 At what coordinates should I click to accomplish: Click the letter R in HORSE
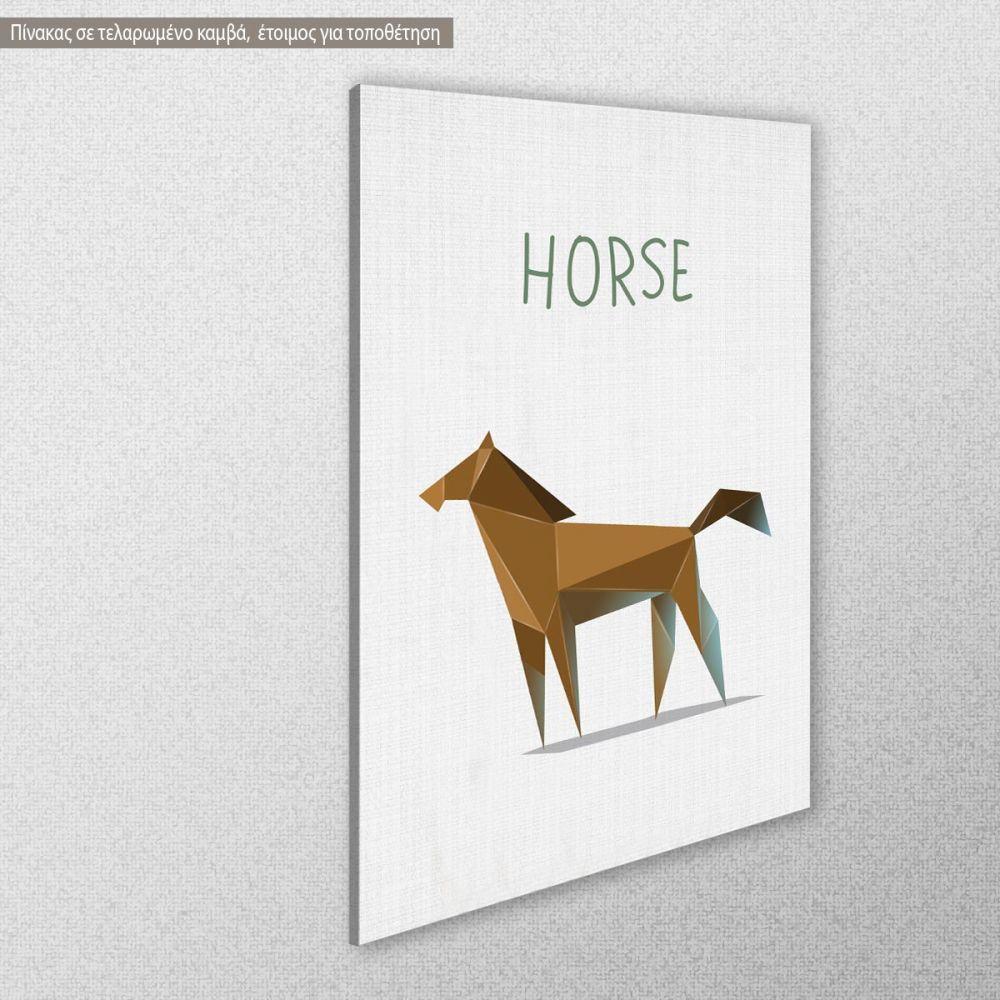pos(620,272)
